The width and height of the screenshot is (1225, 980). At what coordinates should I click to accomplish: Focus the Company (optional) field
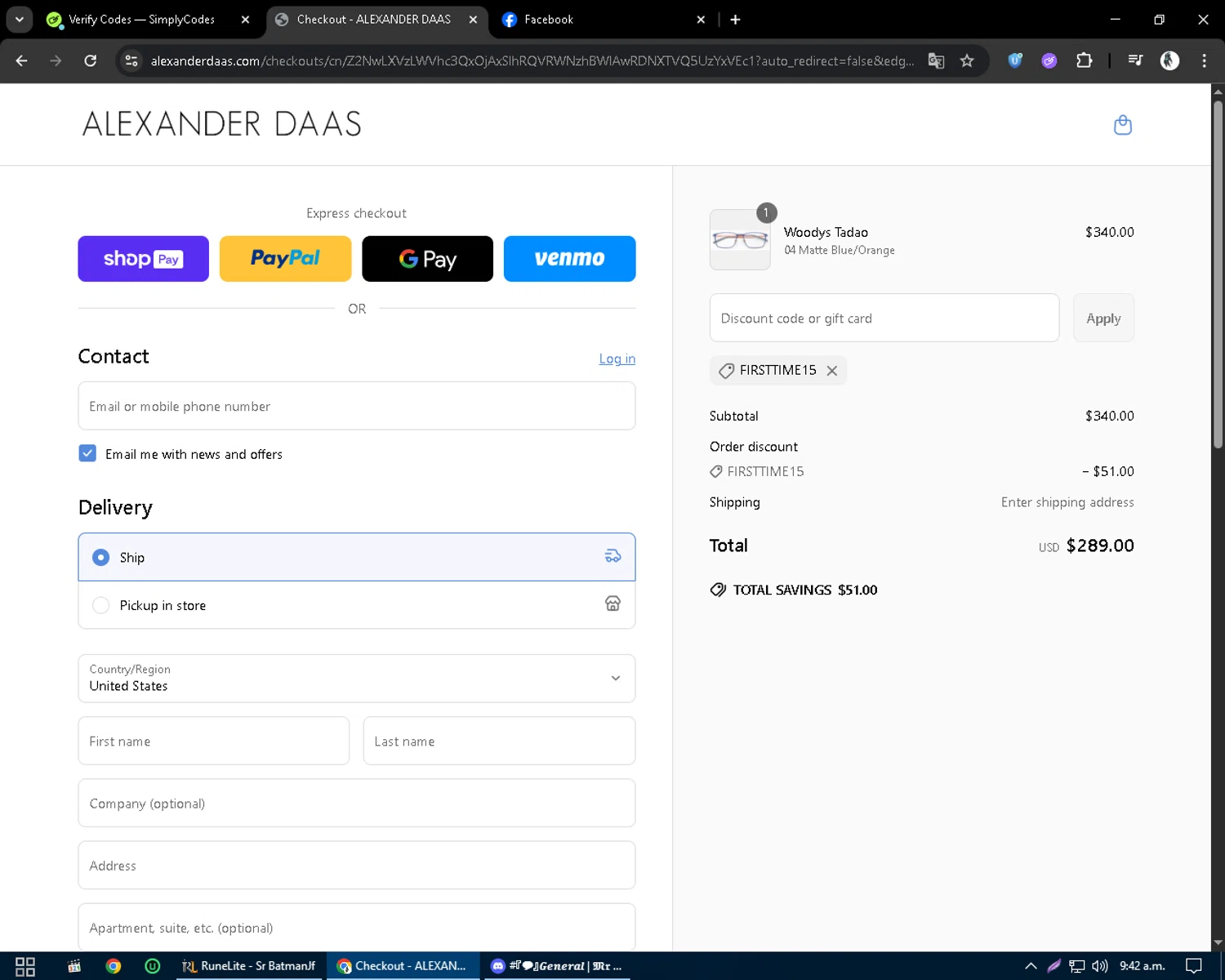click(x=356, y=803)
